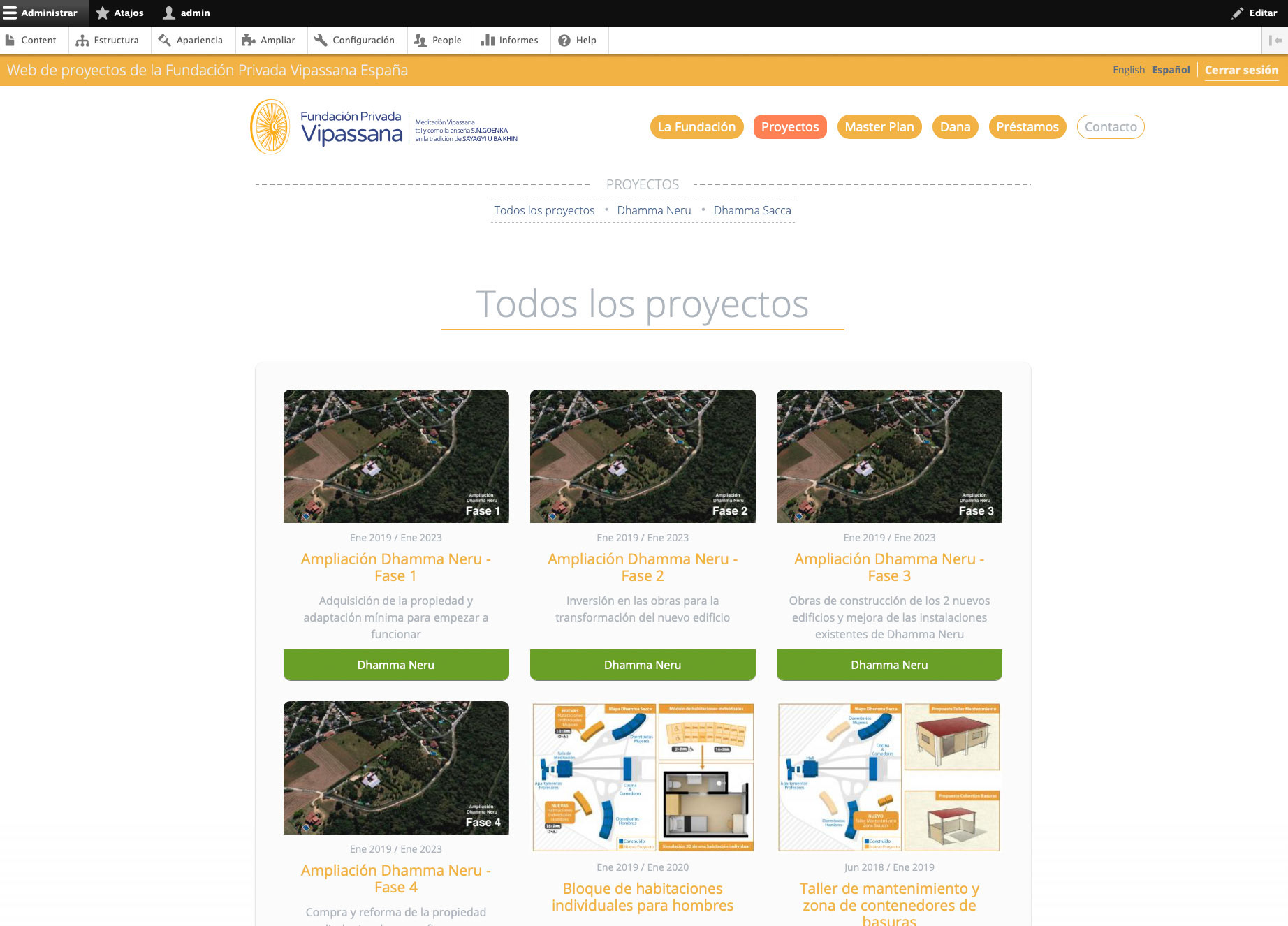Open the Préstamos page

[1027, 126]
